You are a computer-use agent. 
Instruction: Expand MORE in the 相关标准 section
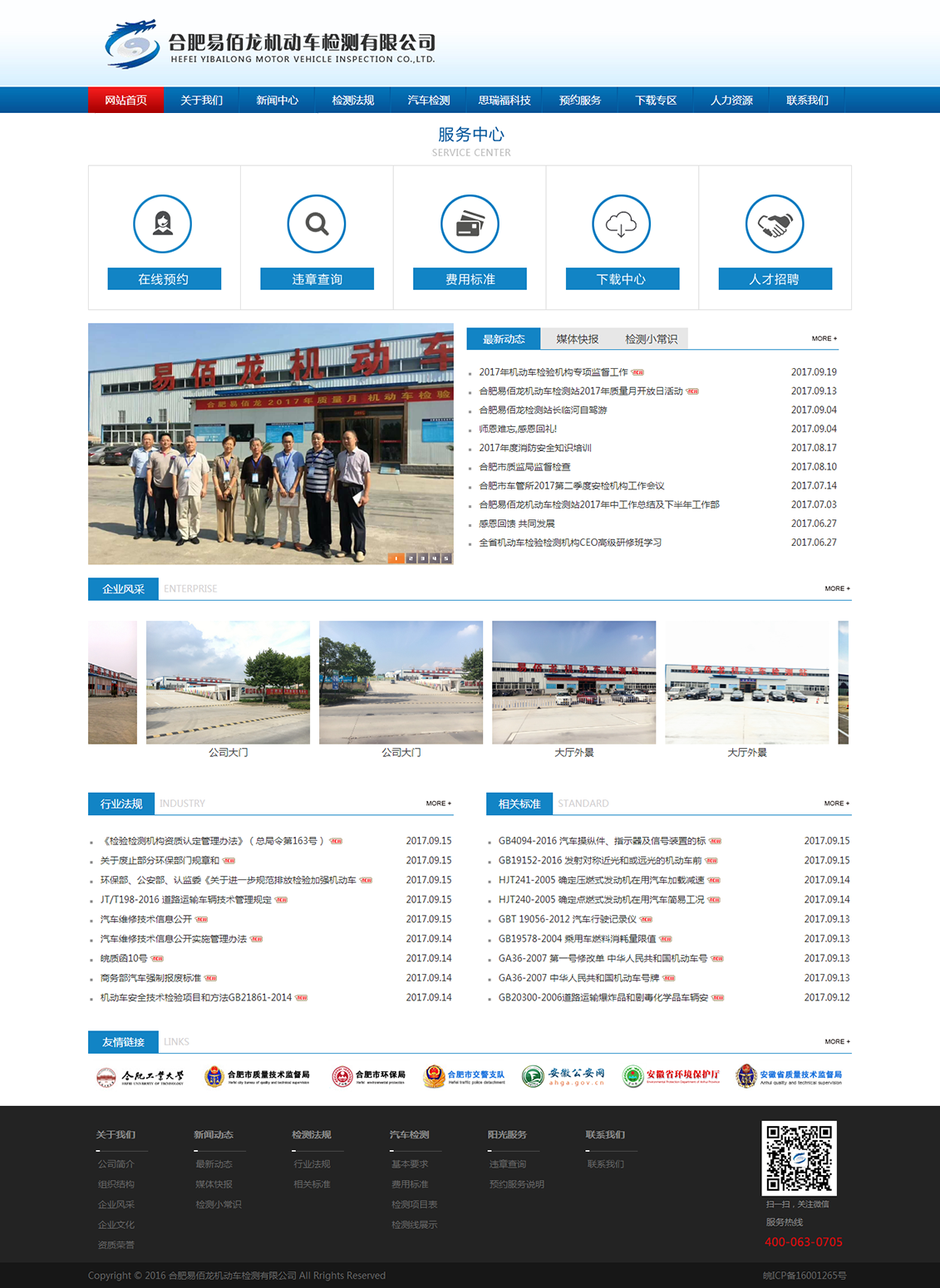836,804
